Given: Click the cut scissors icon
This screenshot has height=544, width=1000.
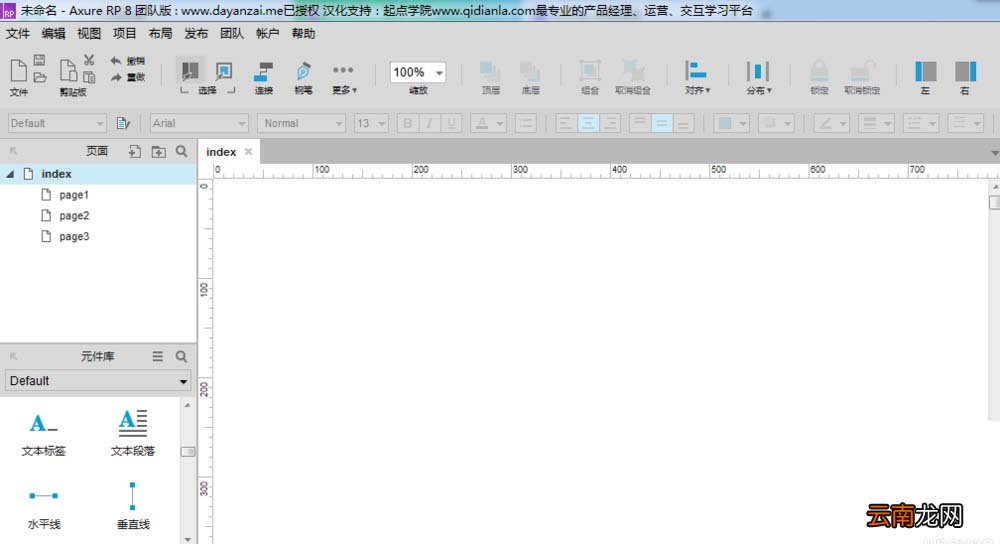Looking at the screenshot, I should (89, 60).
